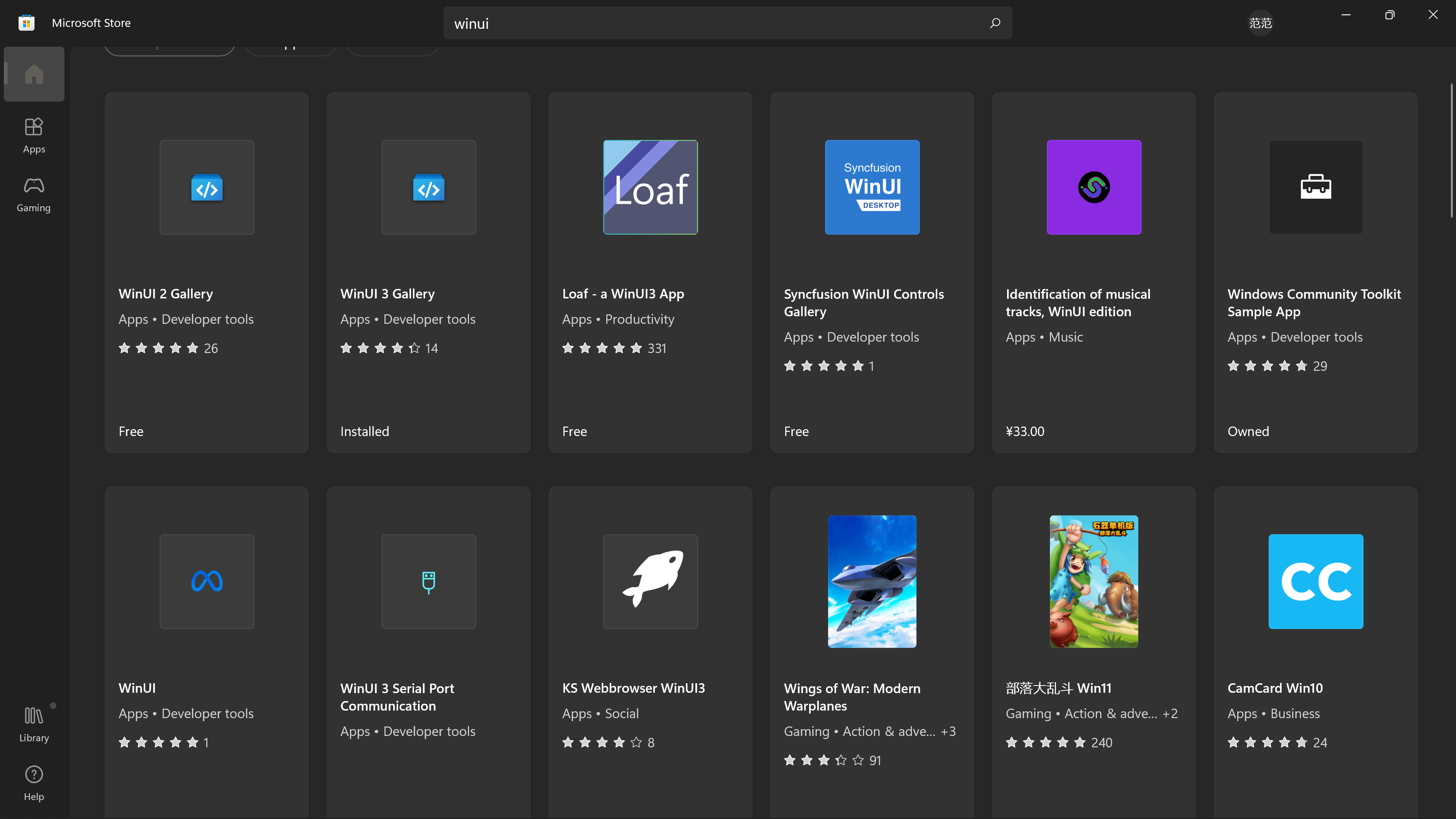
Task: Open the Gaming section in the sidebar
Action: pos(33,195)
